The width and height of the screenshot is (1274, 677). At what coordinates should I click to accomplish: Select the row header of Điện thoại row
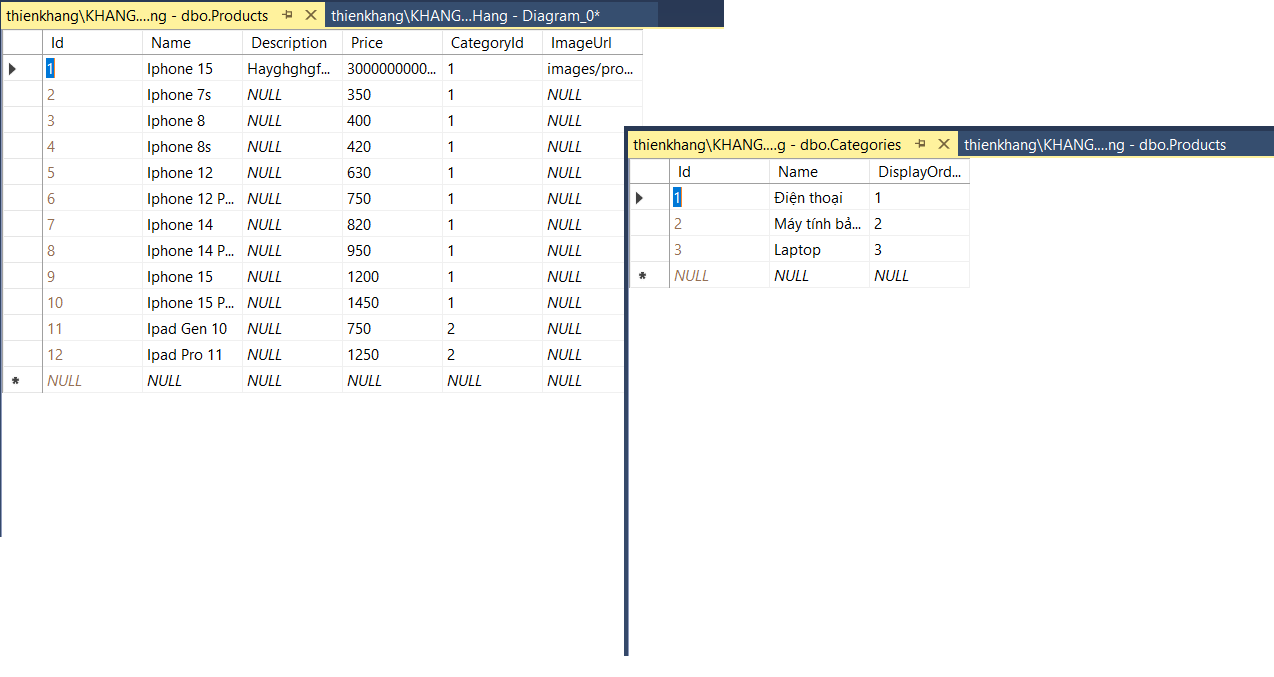point(649,198)
